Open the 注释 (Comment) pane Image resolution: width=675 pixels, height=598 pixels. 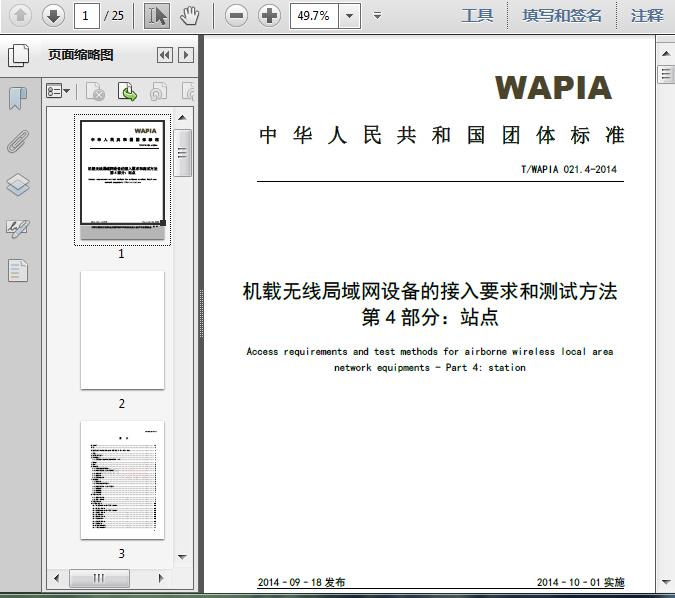point(647,15)
